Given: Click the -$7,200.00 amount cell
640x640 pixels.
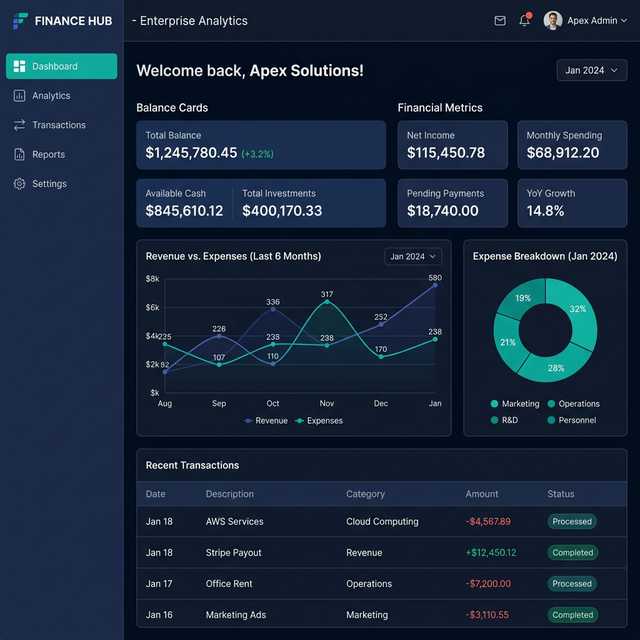Looking at the screenshot, I should pyautogui.click(x=488, y=584).
